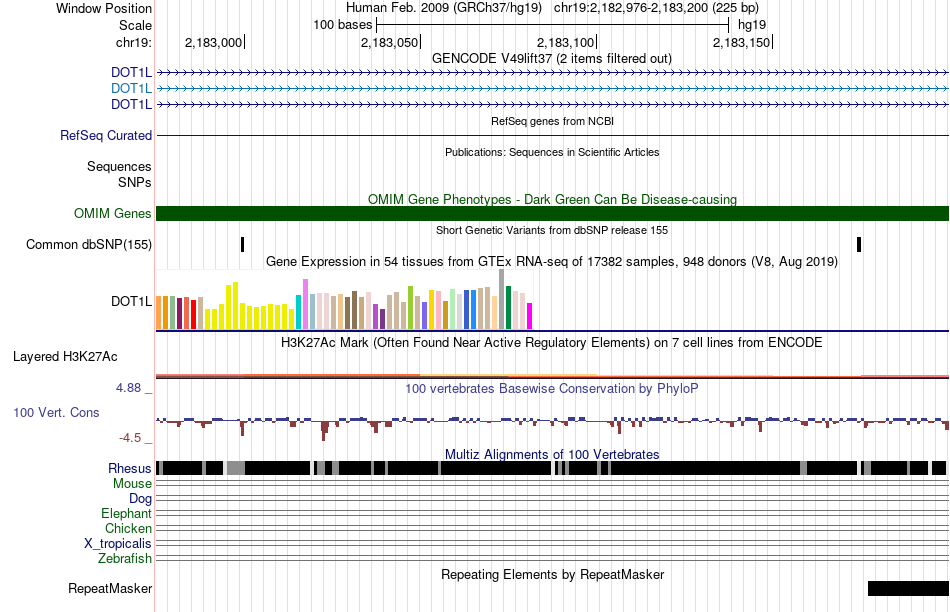
Task: Click the hg19 label beside scale bar
Action: 752,25
